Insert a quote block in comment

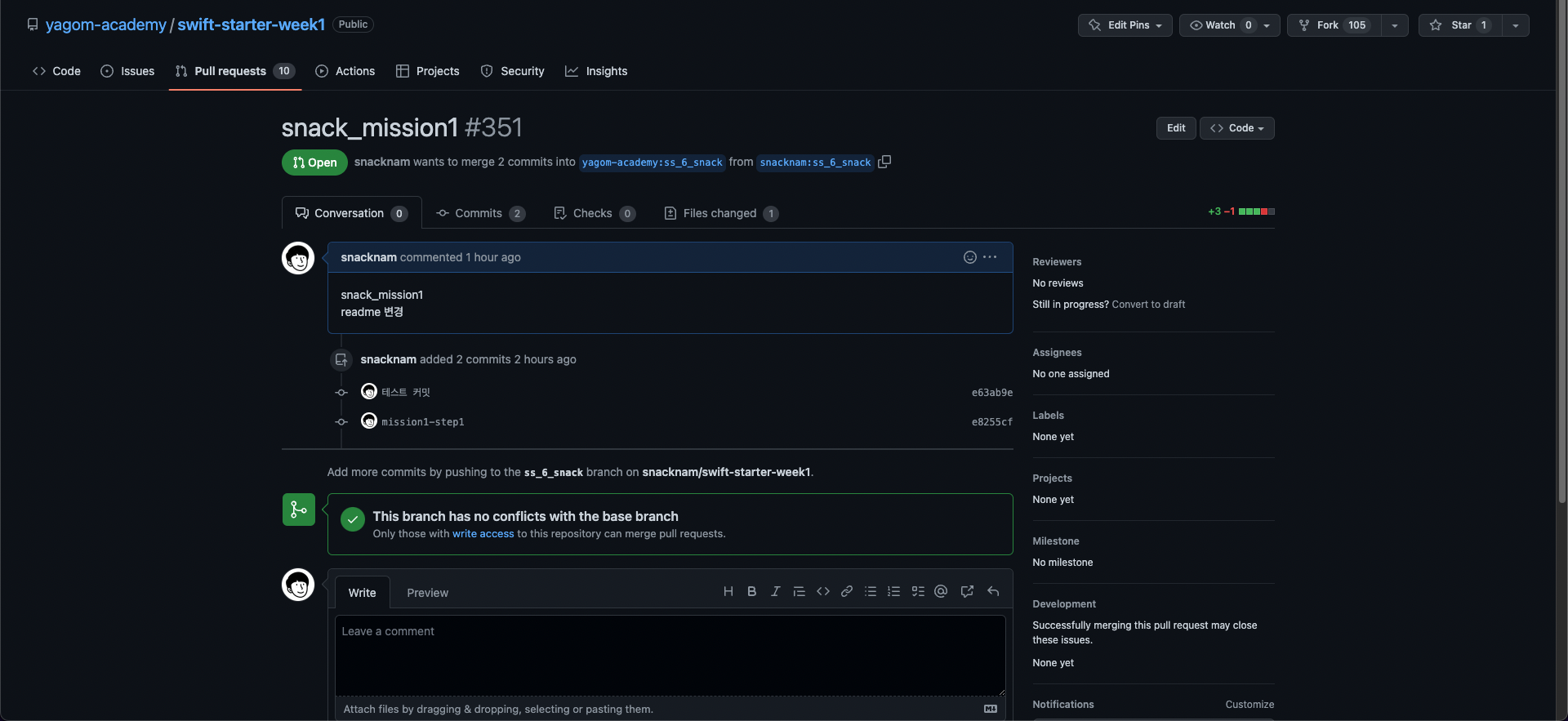(799, 592)
